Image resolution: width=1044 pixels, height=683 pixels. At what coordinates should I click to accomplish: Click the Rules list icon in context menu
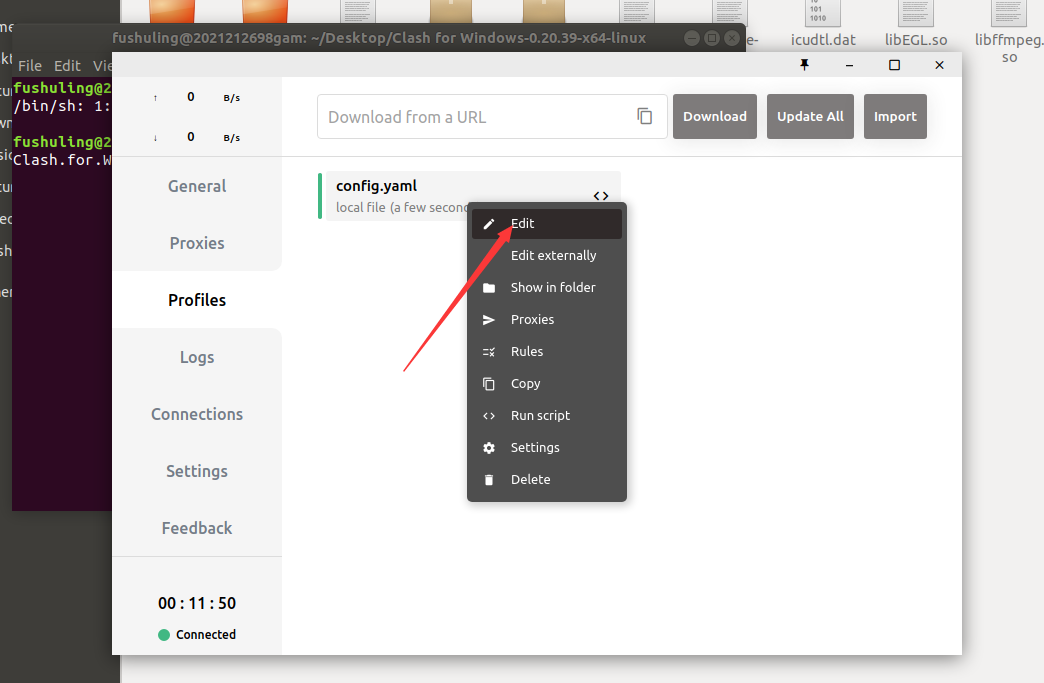(489, 352)
